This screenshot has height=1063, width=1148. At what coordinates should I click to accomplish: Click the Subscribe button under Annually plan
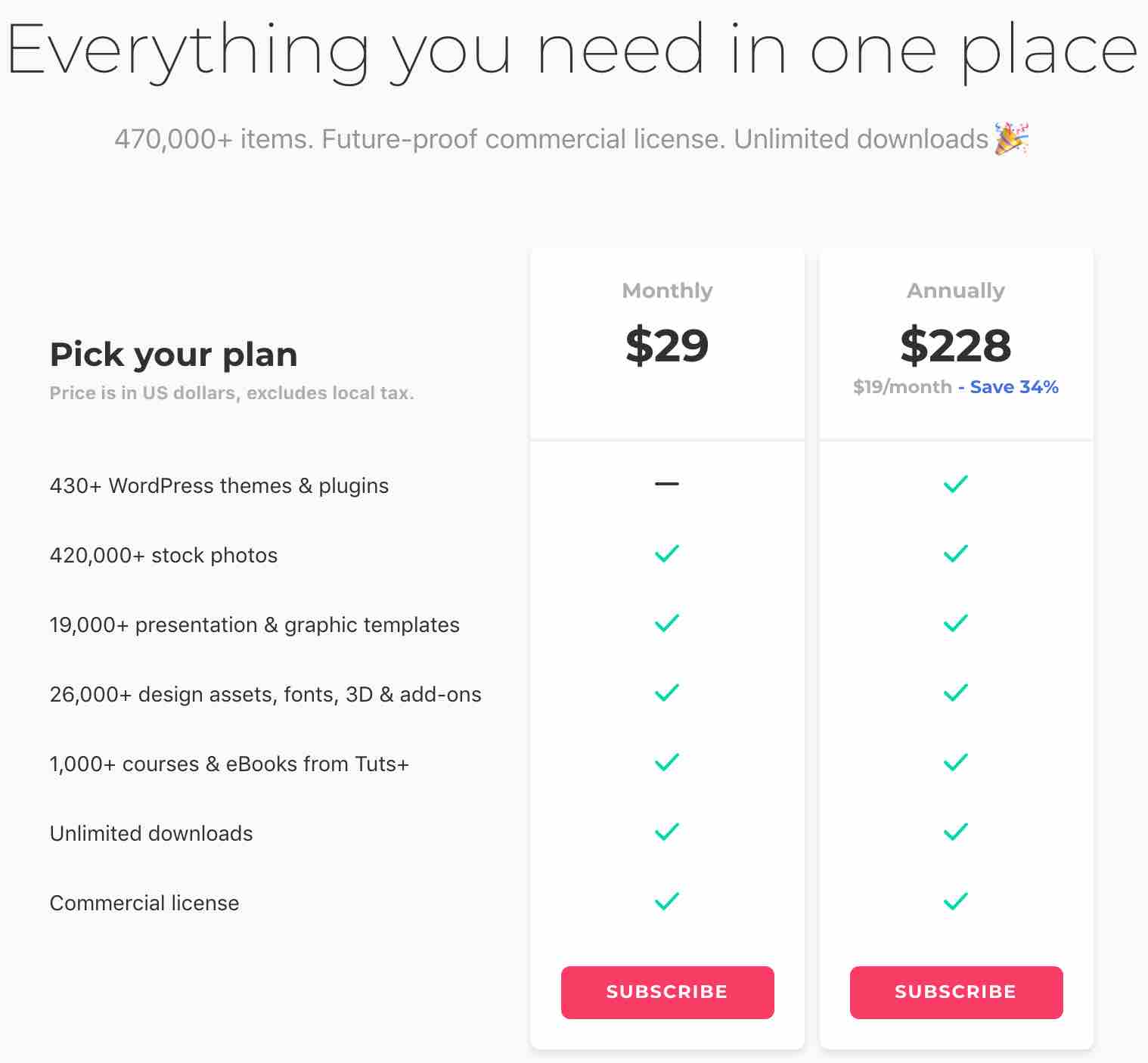(956, 992)
